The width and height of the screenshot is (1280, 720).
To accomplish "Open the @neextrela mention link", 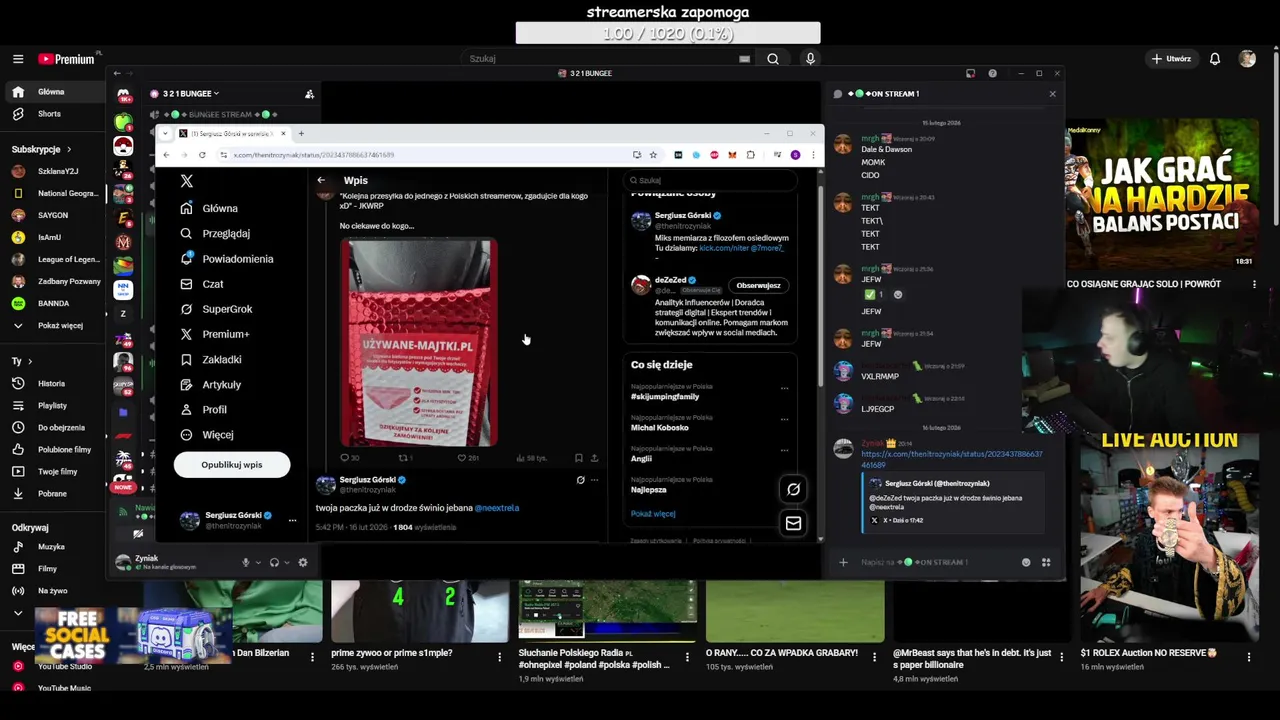I will click(497, 508).
